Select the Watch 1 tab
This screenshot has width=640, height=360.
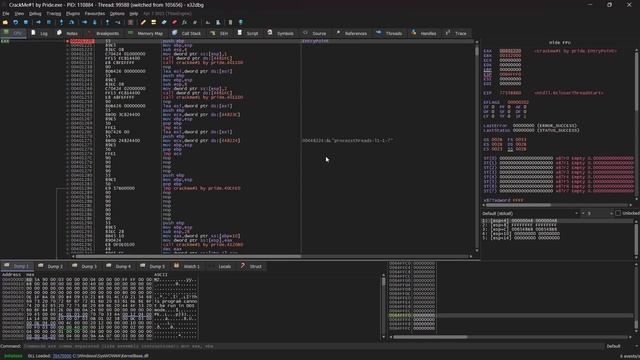click(187, 266)
